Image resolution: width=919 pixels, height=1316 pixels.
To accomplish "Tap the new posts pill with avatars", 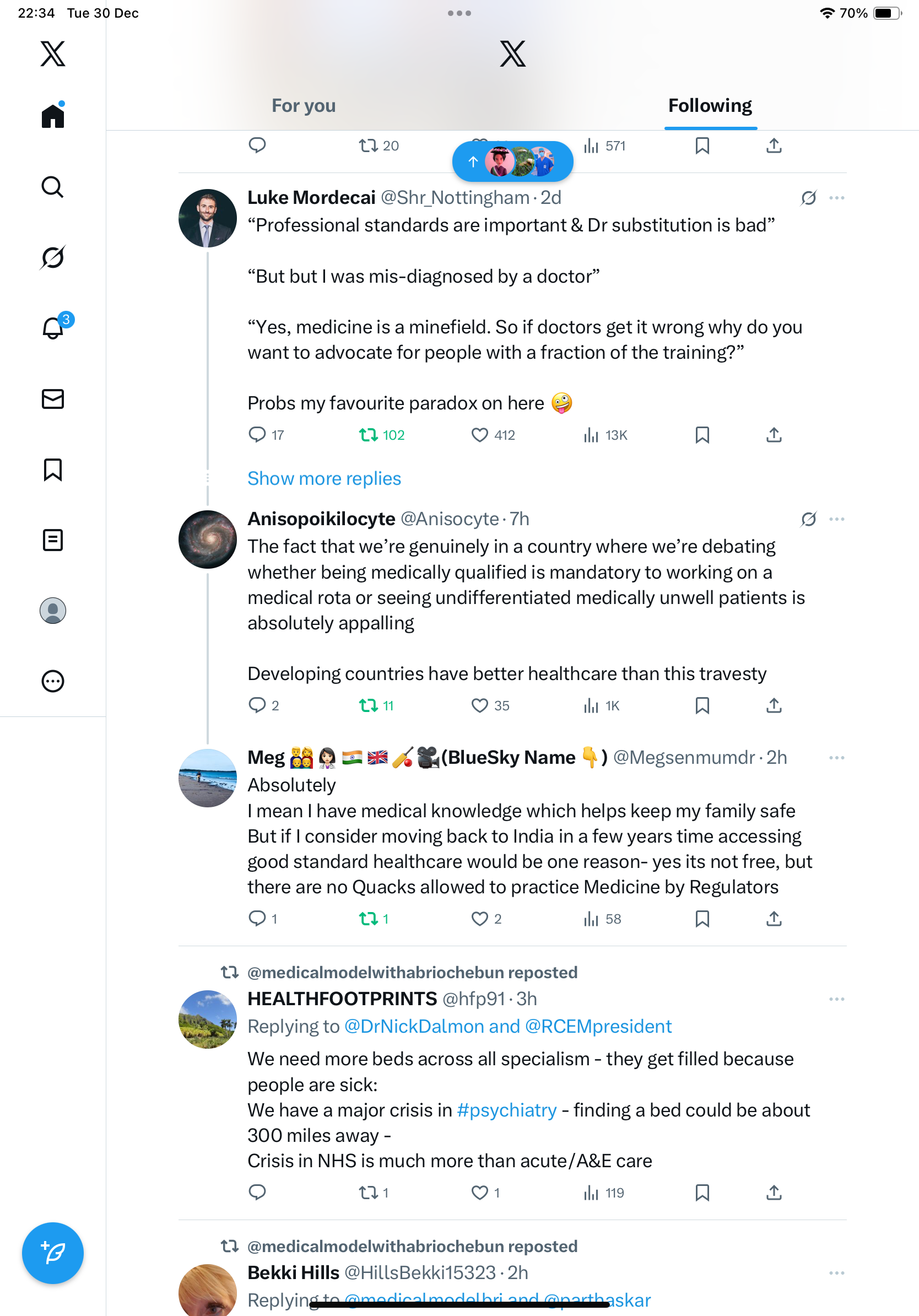I will coord(512,162).
